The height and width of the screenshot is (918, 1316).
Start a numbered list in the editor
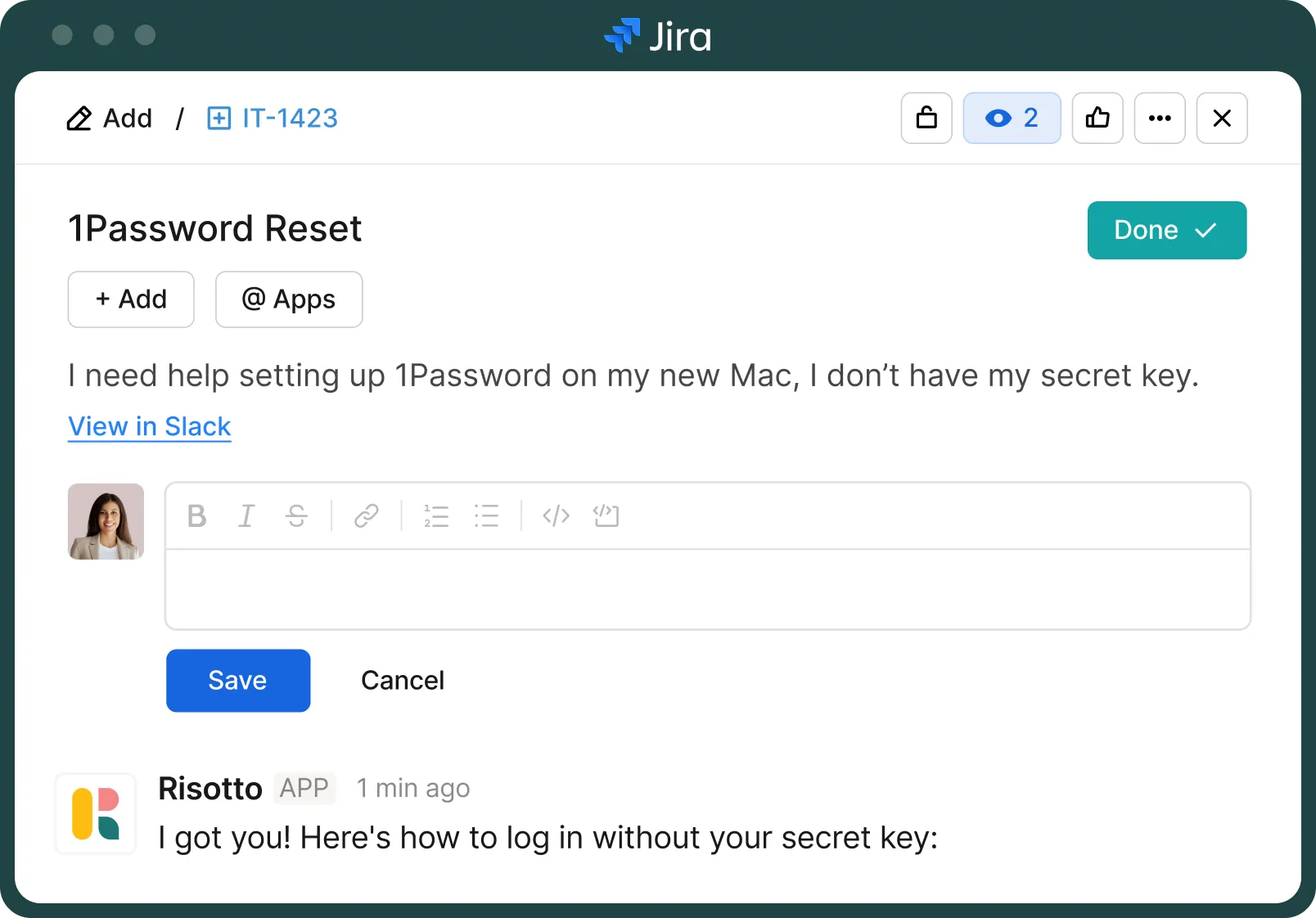tap(436, 516)
